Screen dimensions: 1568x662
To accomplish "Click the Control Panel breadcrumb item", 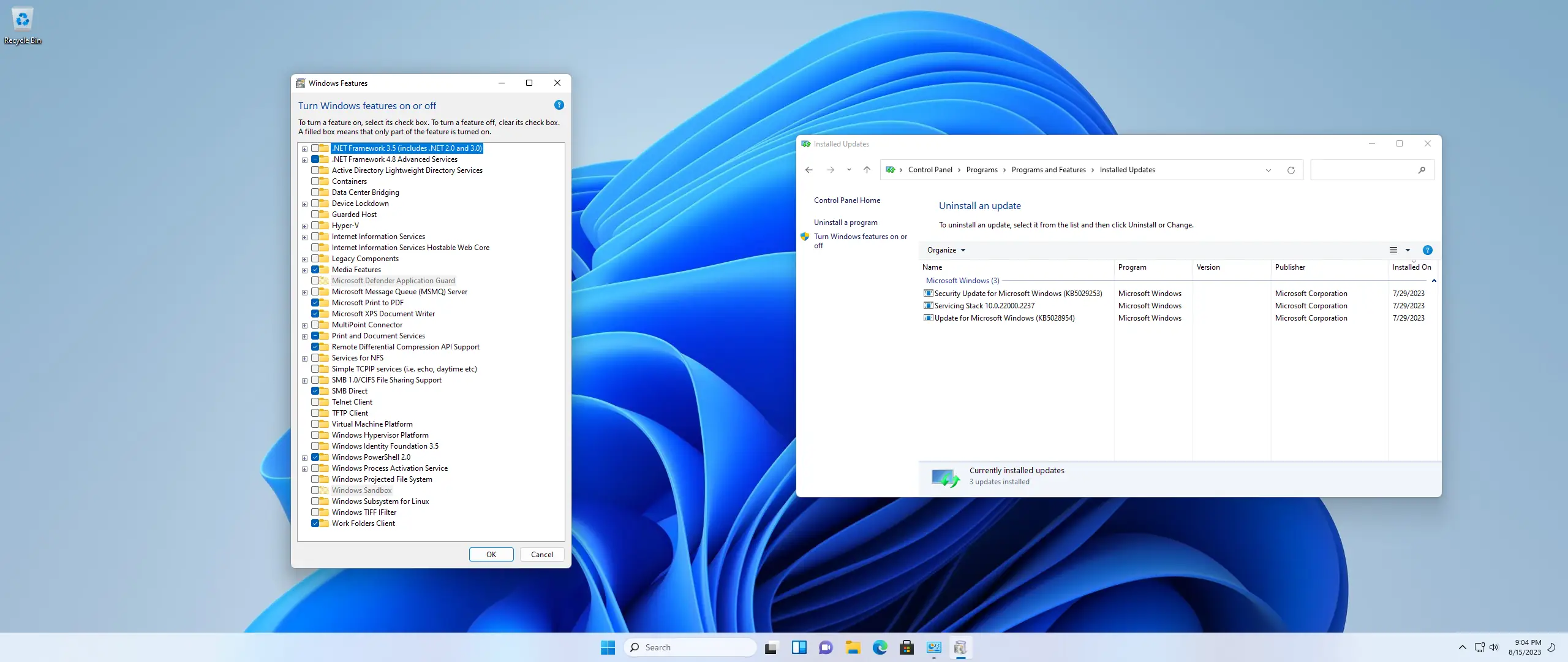I will tap(930, 170).
